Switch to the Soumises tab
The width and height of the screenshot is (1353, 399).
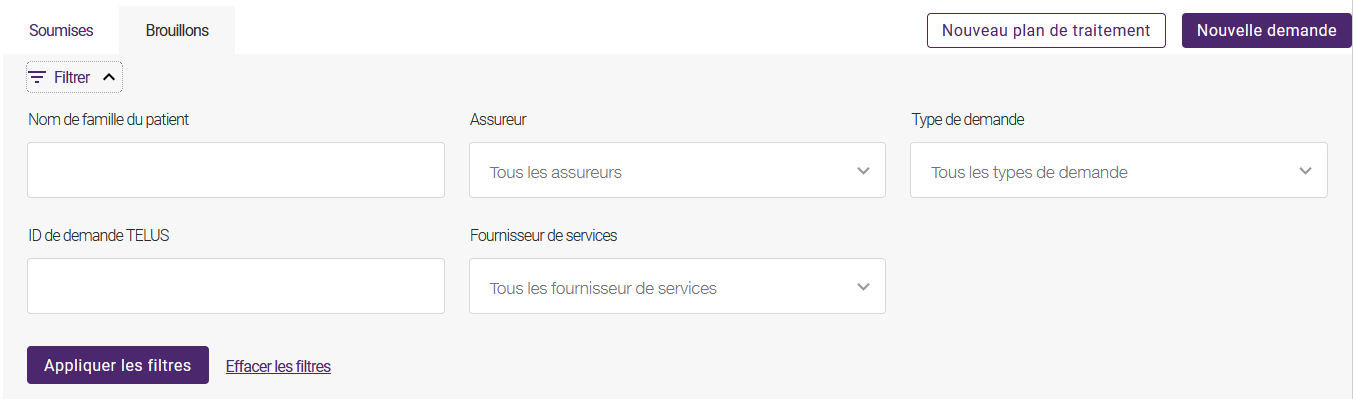[61, 30]
